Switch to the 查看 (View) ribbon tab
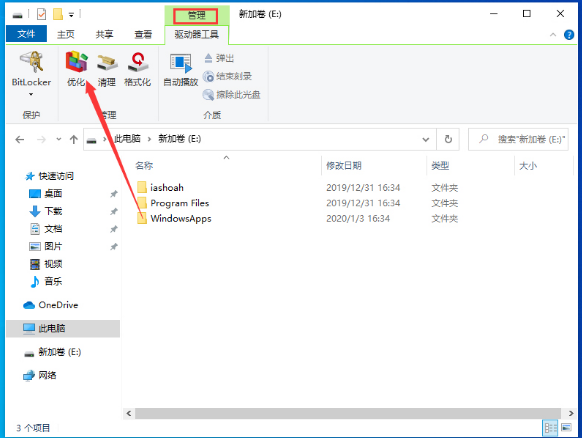 pyautogui.click(x=143, y=34)
